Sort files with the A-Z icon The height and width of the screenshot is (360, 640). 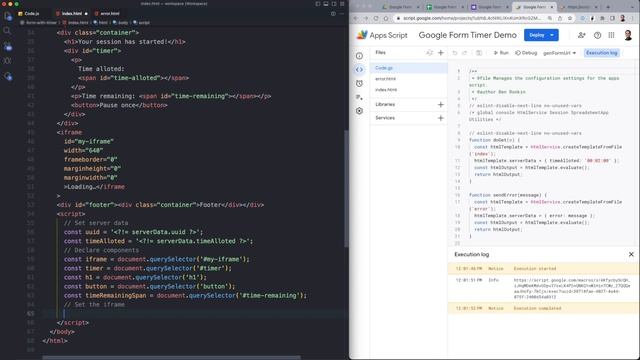(429, 53)
